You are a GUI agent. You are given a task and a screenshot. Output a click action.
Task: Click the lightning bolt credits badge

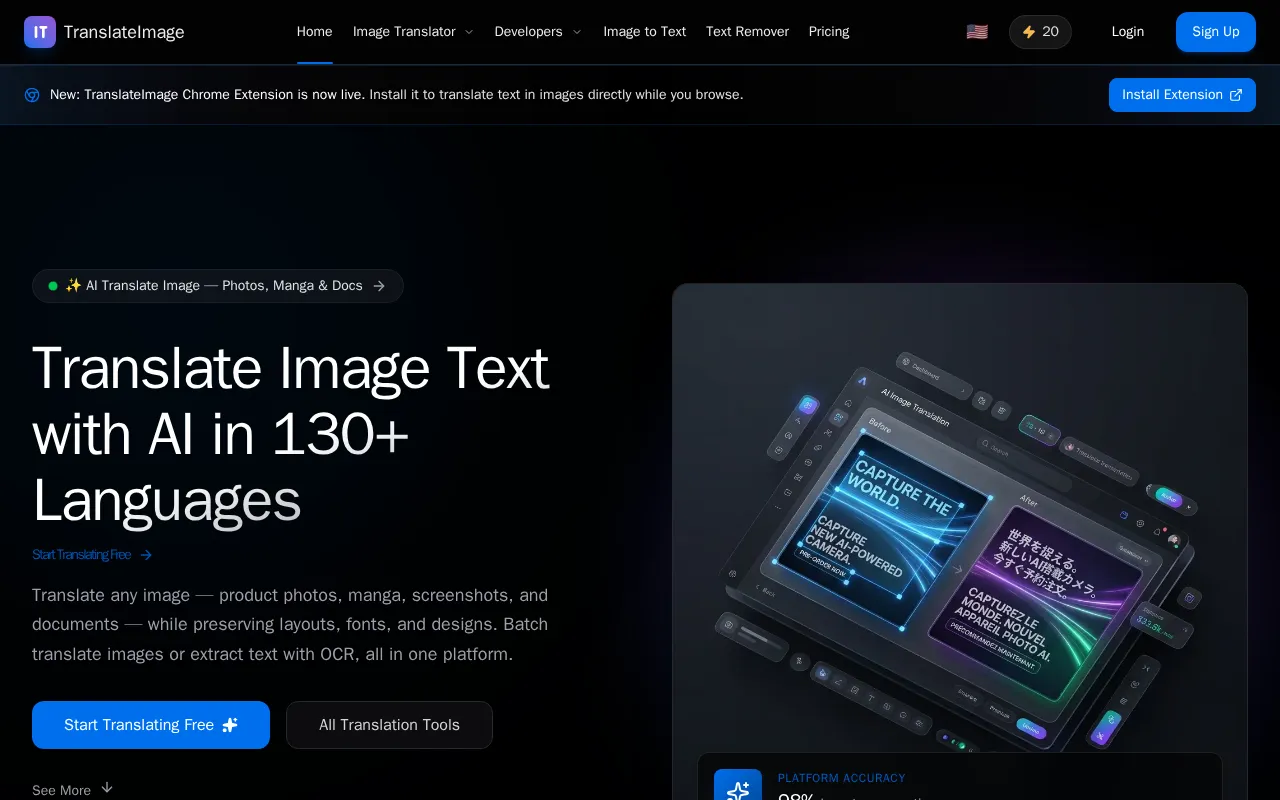pos(1040,32)
